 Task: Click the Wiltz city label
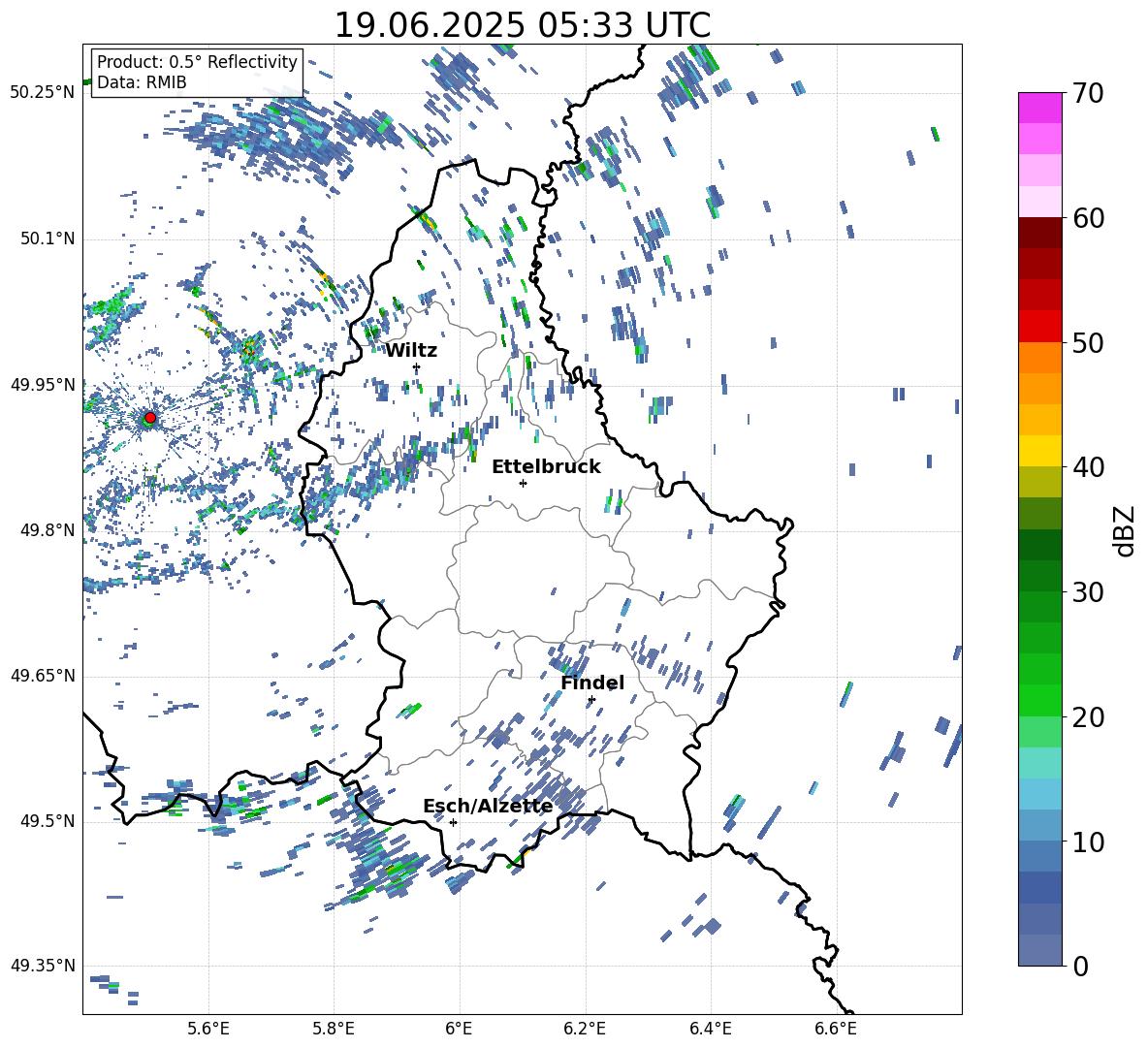[411, 351]
